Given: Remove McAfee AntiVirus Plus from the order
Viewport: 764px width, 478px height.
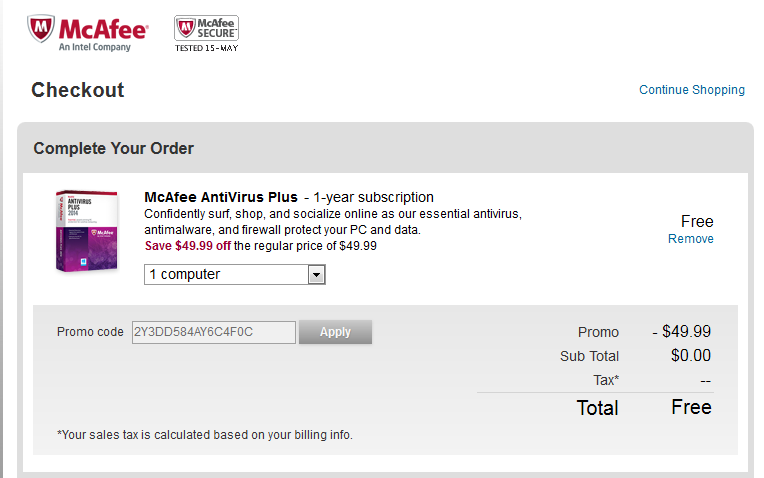Looking at the screenshot, I should click(690, 239).
